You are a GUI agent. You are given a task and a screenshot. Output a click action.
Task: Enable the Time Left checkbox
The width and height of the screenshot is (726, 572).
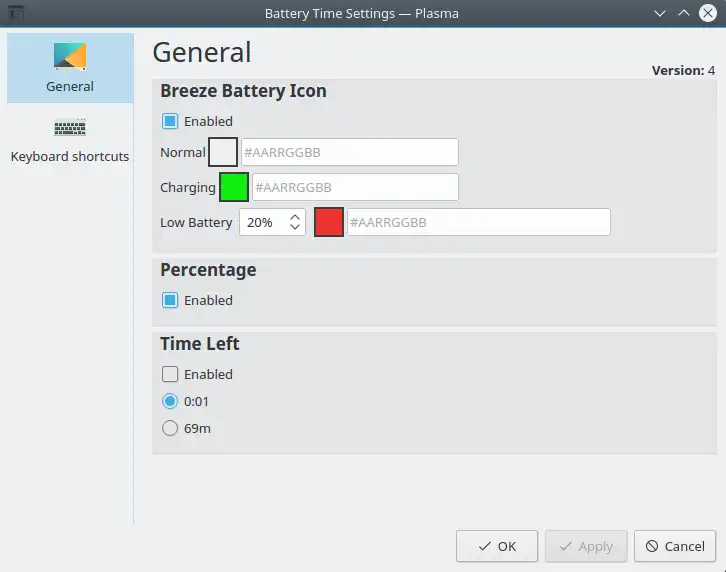point(170,374)
